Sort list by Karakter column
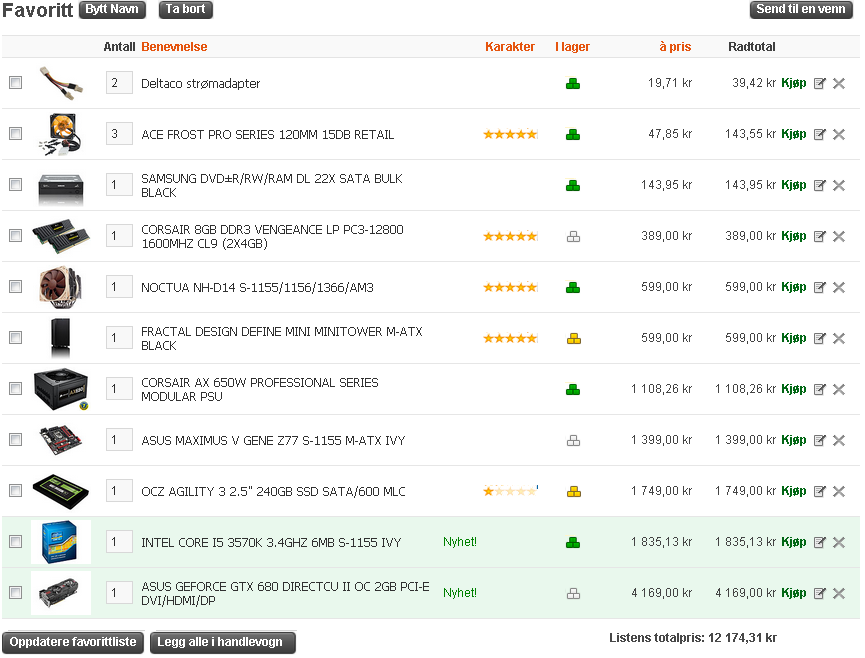 tap(510, 47)
